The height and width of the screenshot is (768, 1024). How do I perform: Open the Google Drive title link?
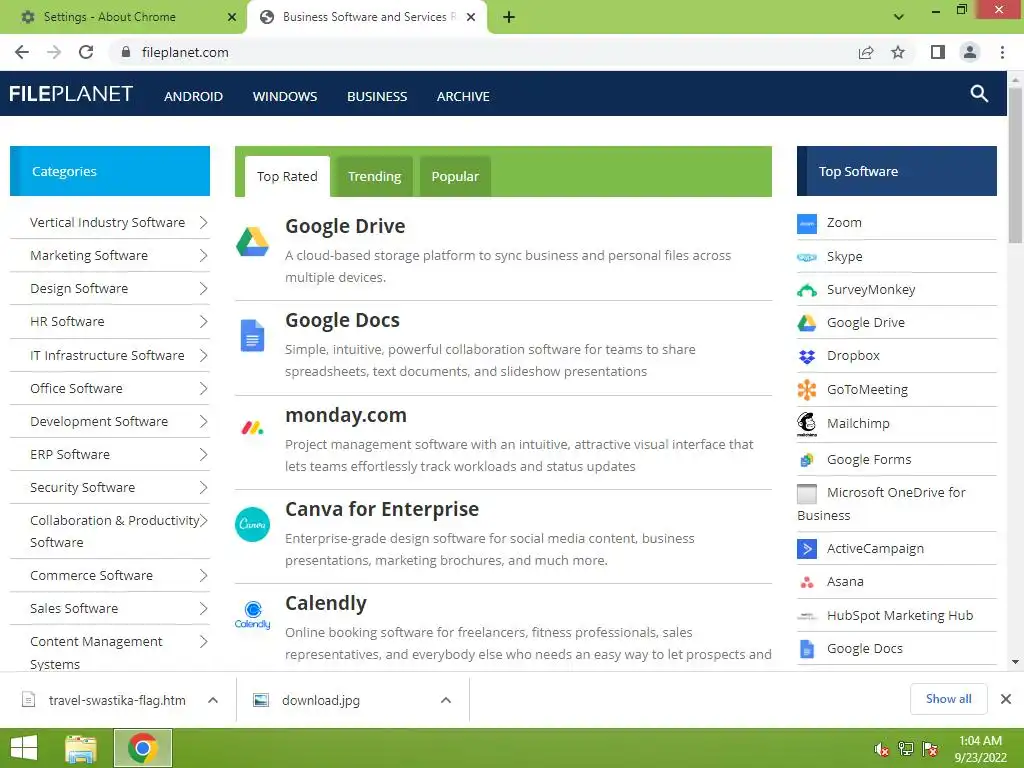click(x=345, y=226)
